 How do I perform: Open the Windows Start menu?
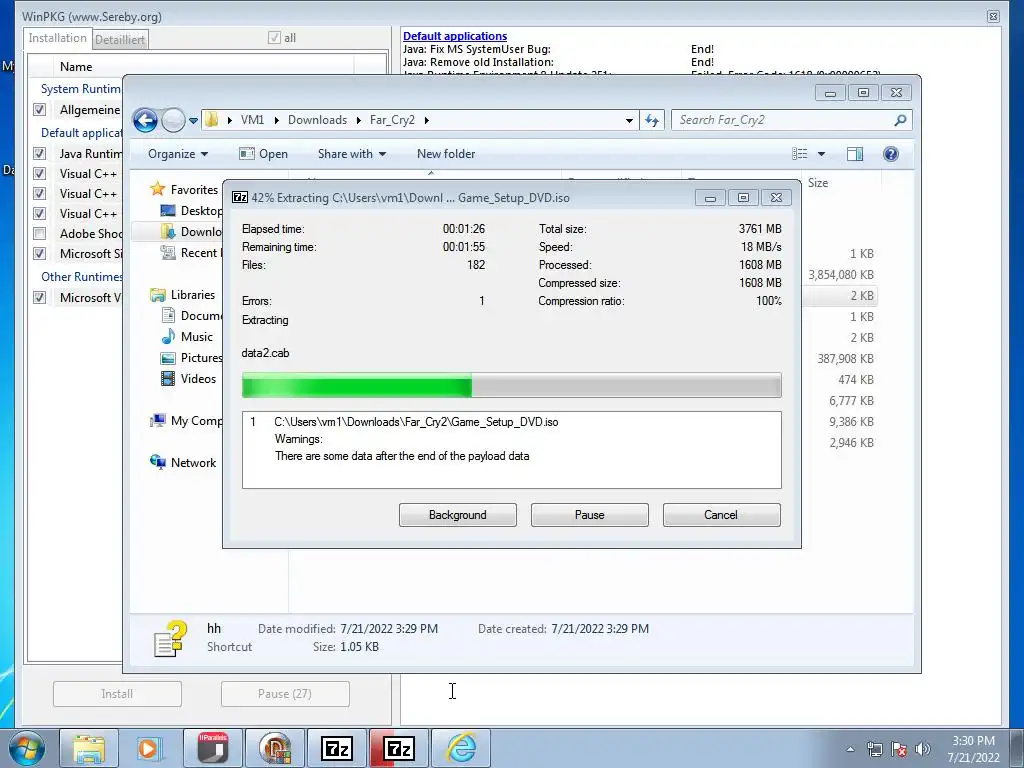pyautogui.click(x=26, y=748)
